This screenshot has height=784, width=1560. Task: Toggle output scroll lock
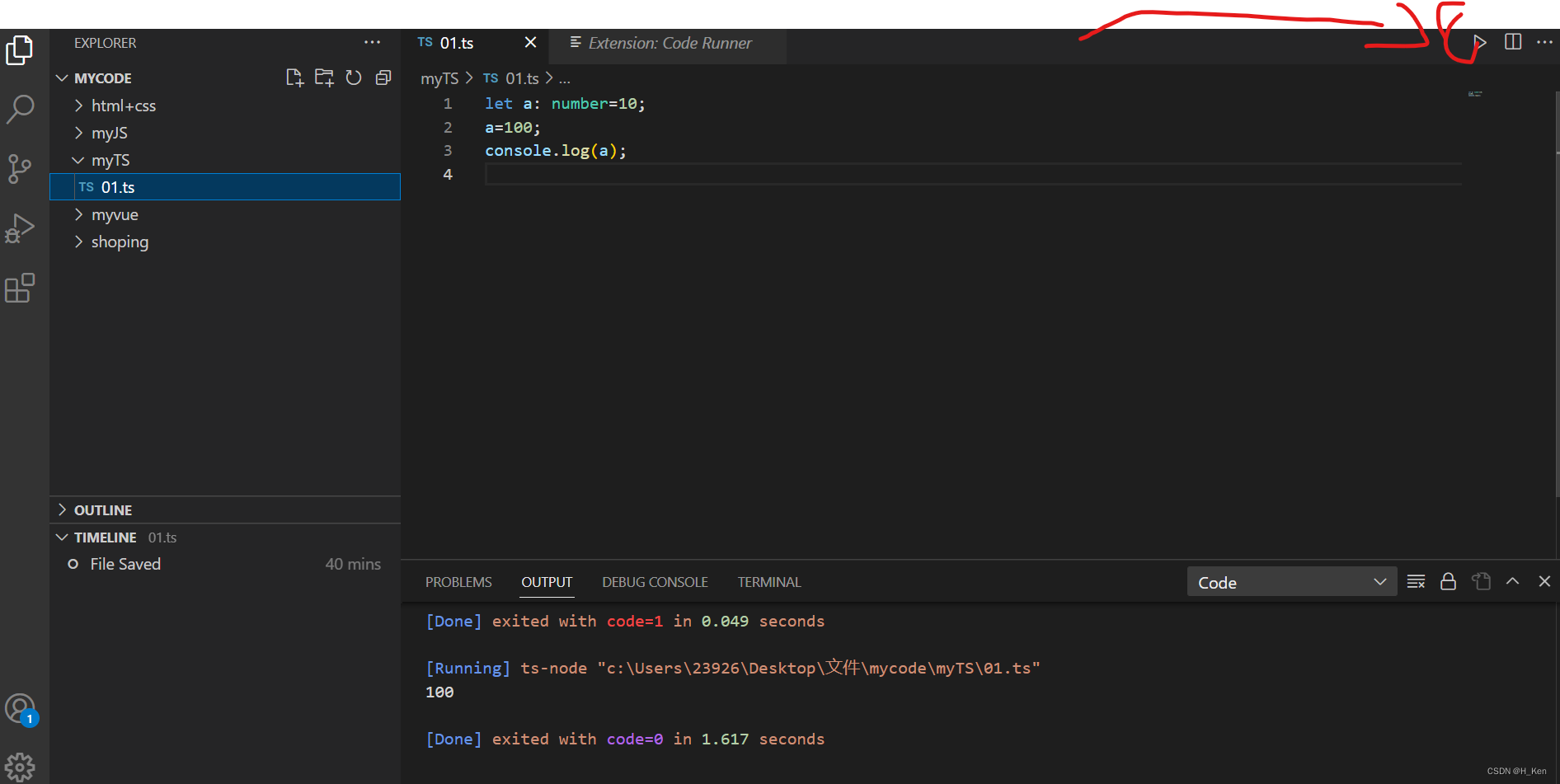pos(1448,582)
